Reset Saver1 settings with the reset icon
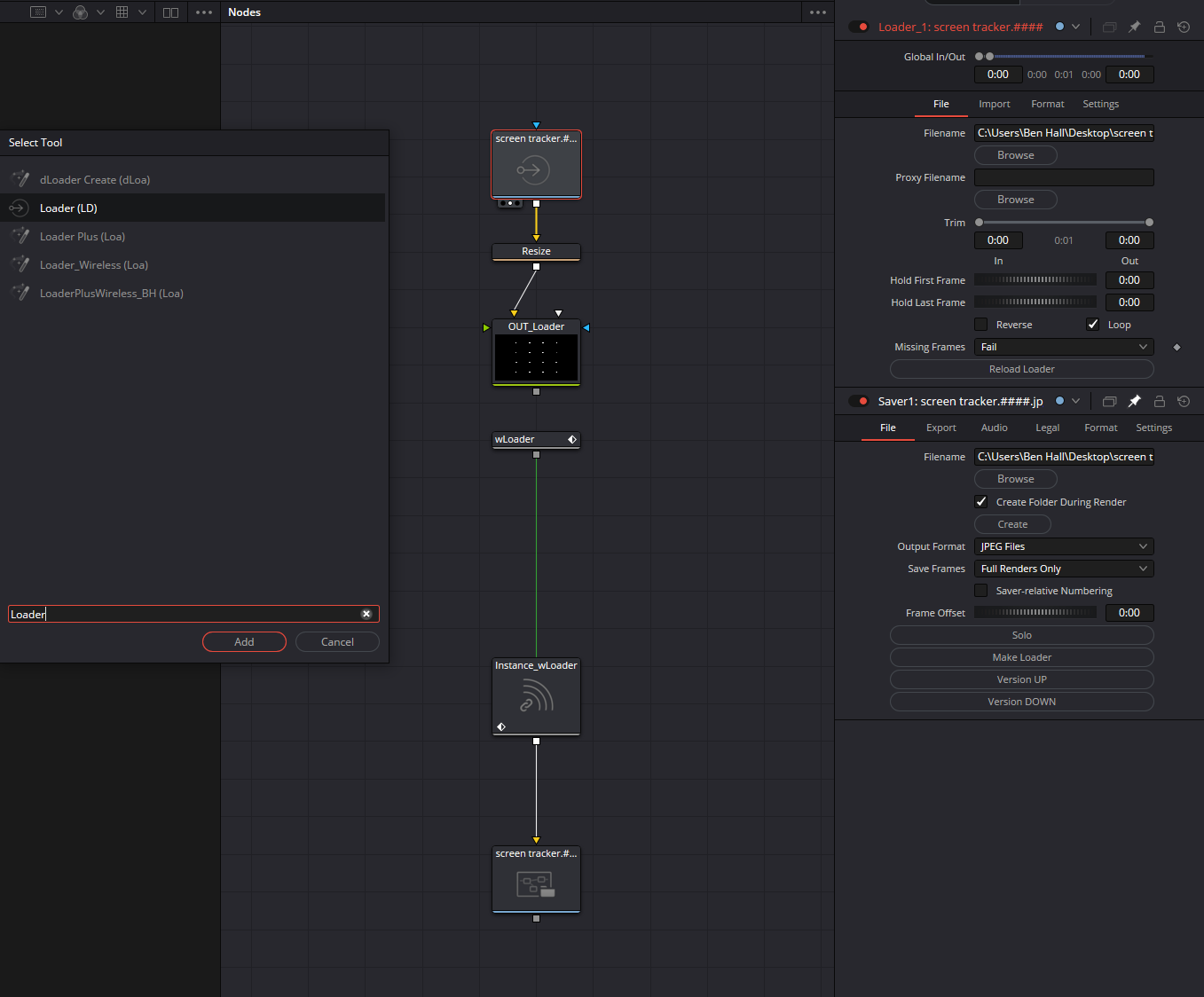The width and height of the screenshot is (1204, 997). 1184,402
